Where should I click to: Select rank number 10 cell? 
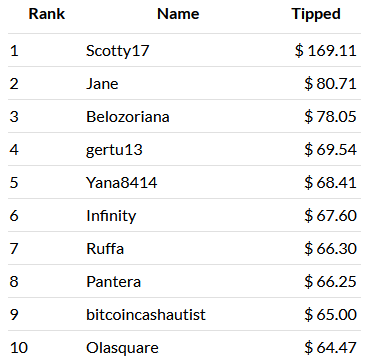[x=19, y=348]
